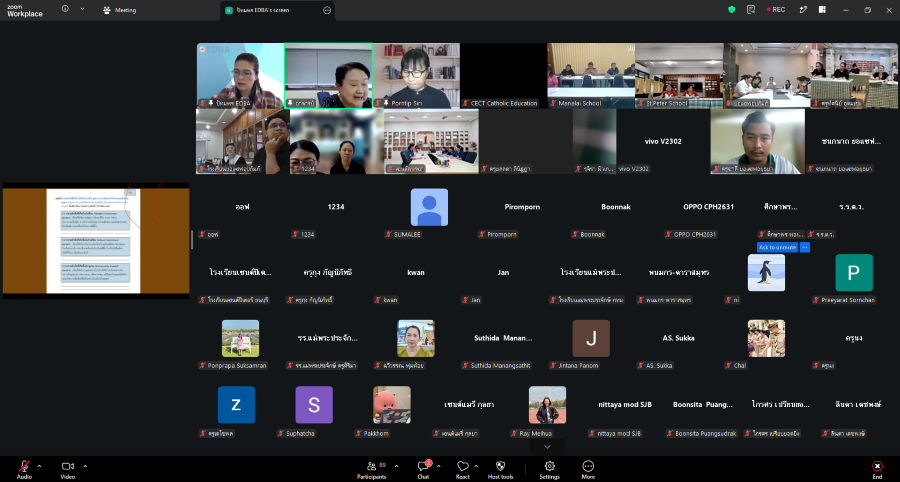Select the shared screen thumbnail

click(x=96, y=240)
